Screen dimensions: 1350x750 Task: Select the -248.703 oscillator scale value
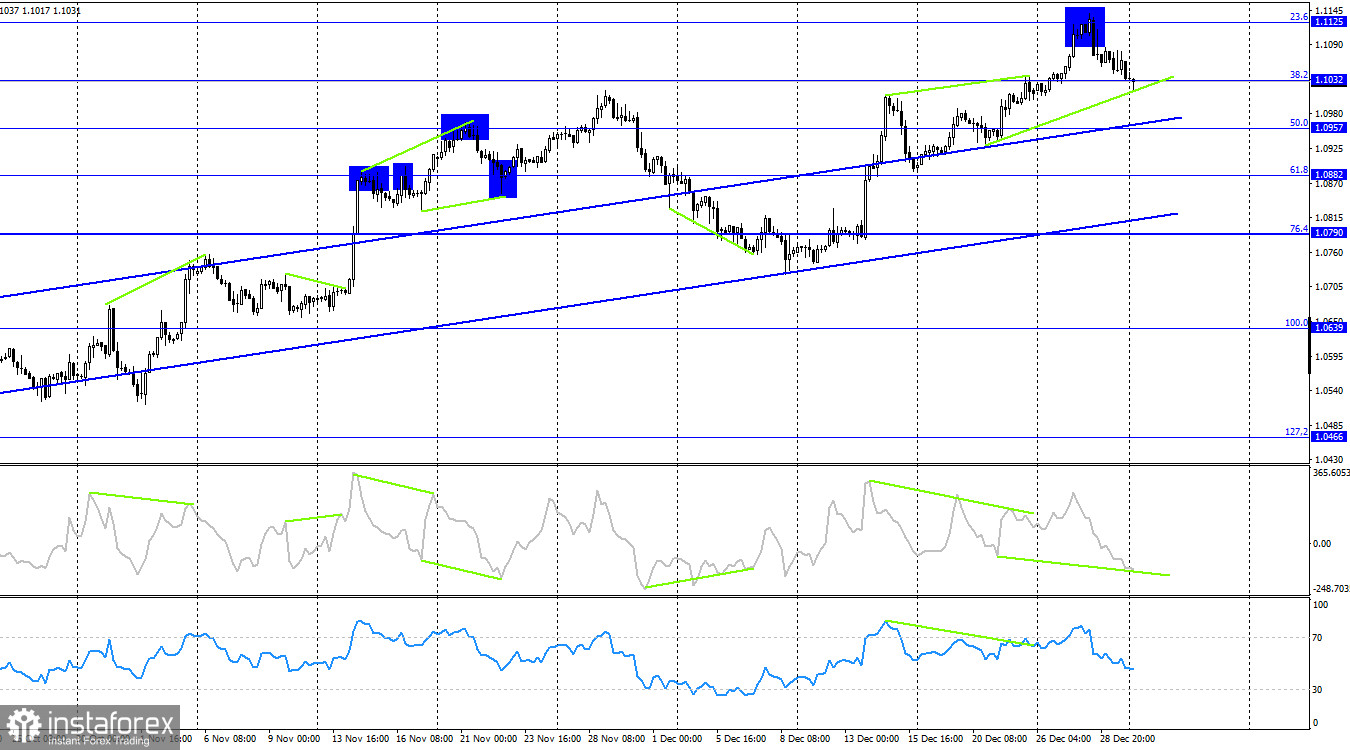[x=1329, y=590]
